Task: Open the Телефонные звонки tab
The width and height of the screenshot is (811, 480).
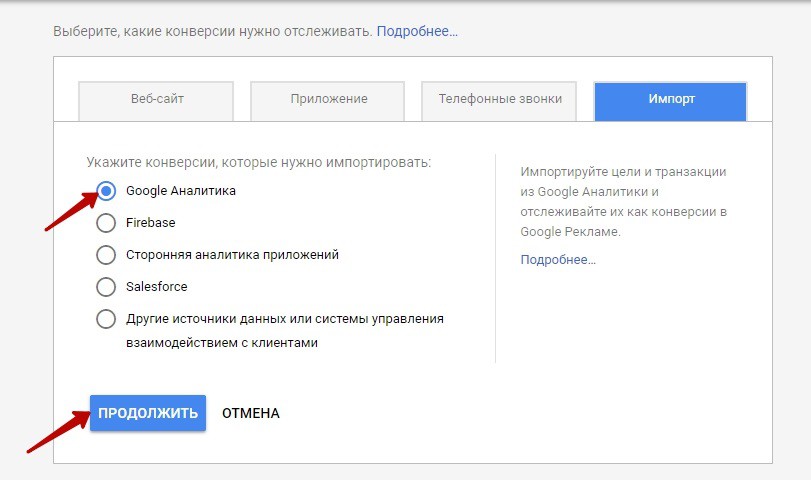Action: point(500,100)
